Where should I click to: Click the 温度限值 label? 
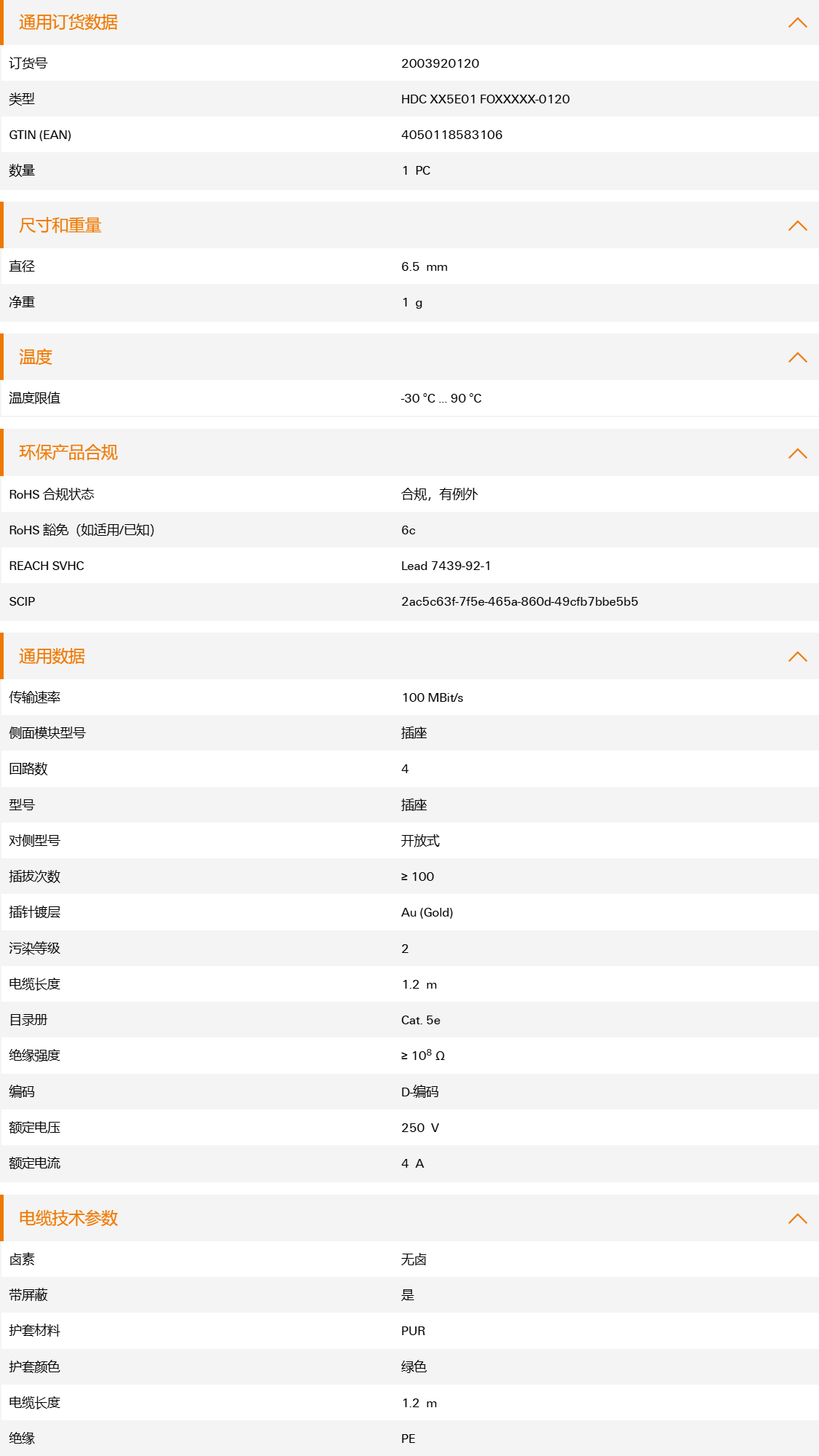[35, 398]
